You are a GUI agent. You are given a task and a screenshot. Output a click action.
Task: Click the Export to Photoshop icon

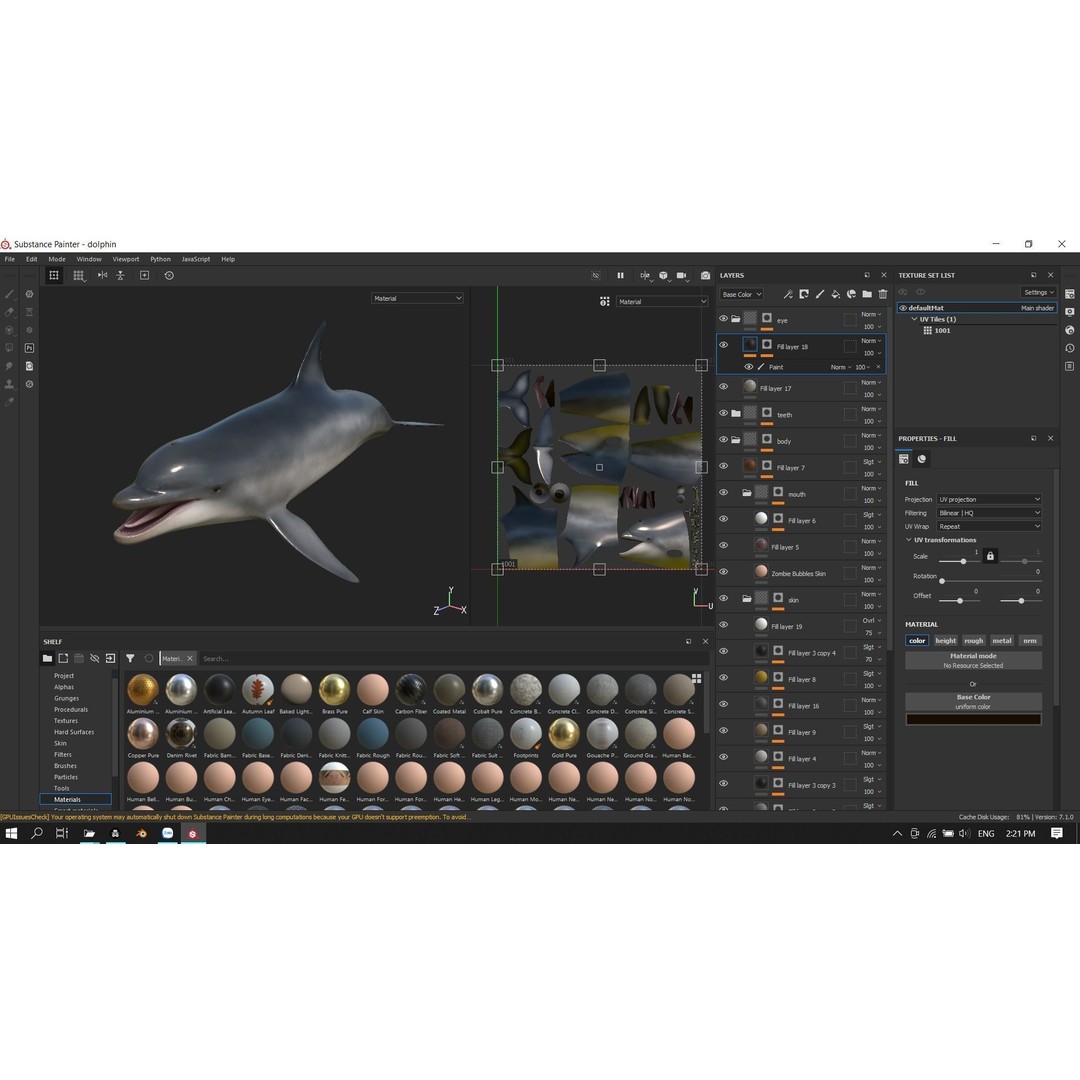tap(30, 348)
